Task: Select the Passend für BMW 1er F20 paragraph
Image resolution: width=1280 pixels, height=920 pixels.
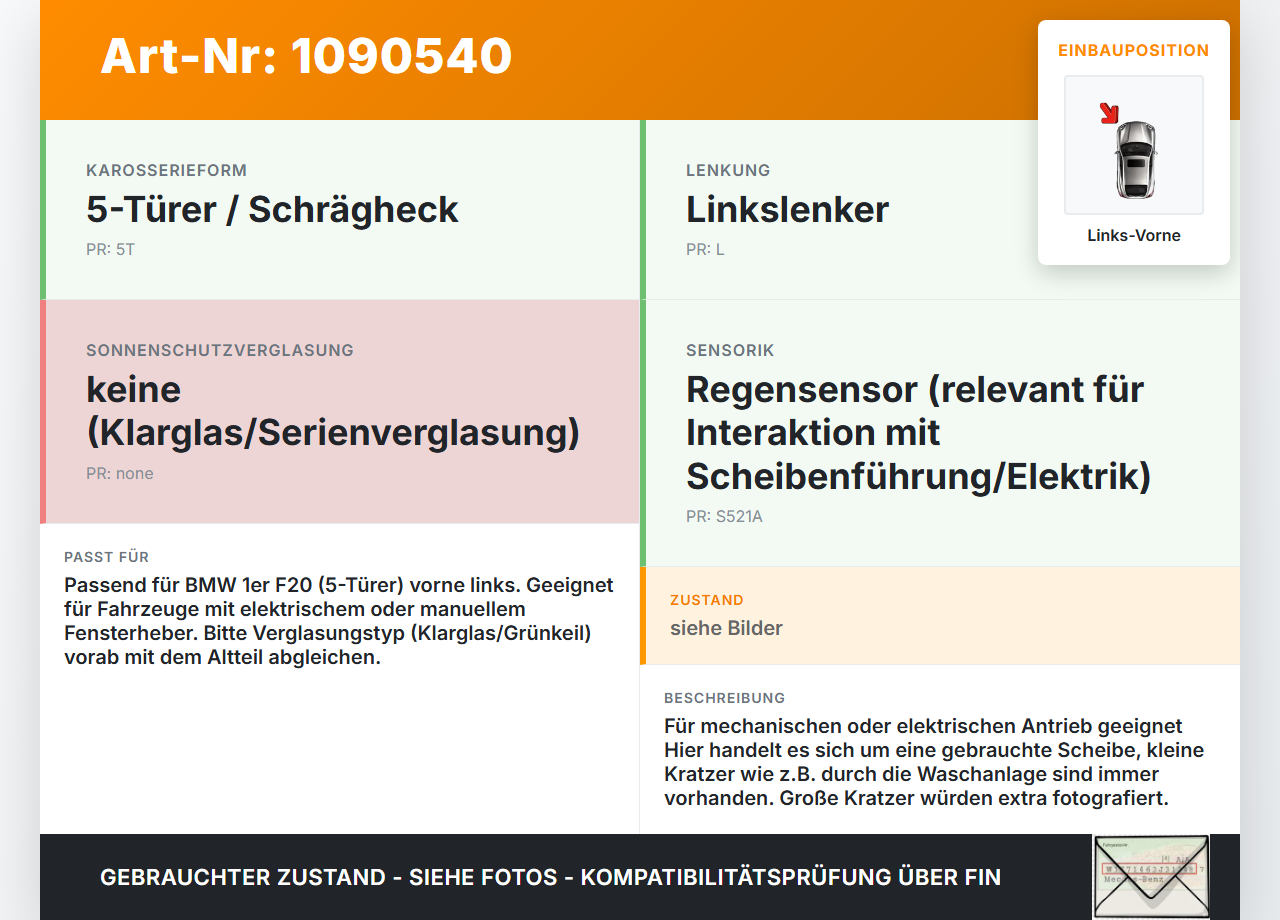Action: click(x=339, y=621)
